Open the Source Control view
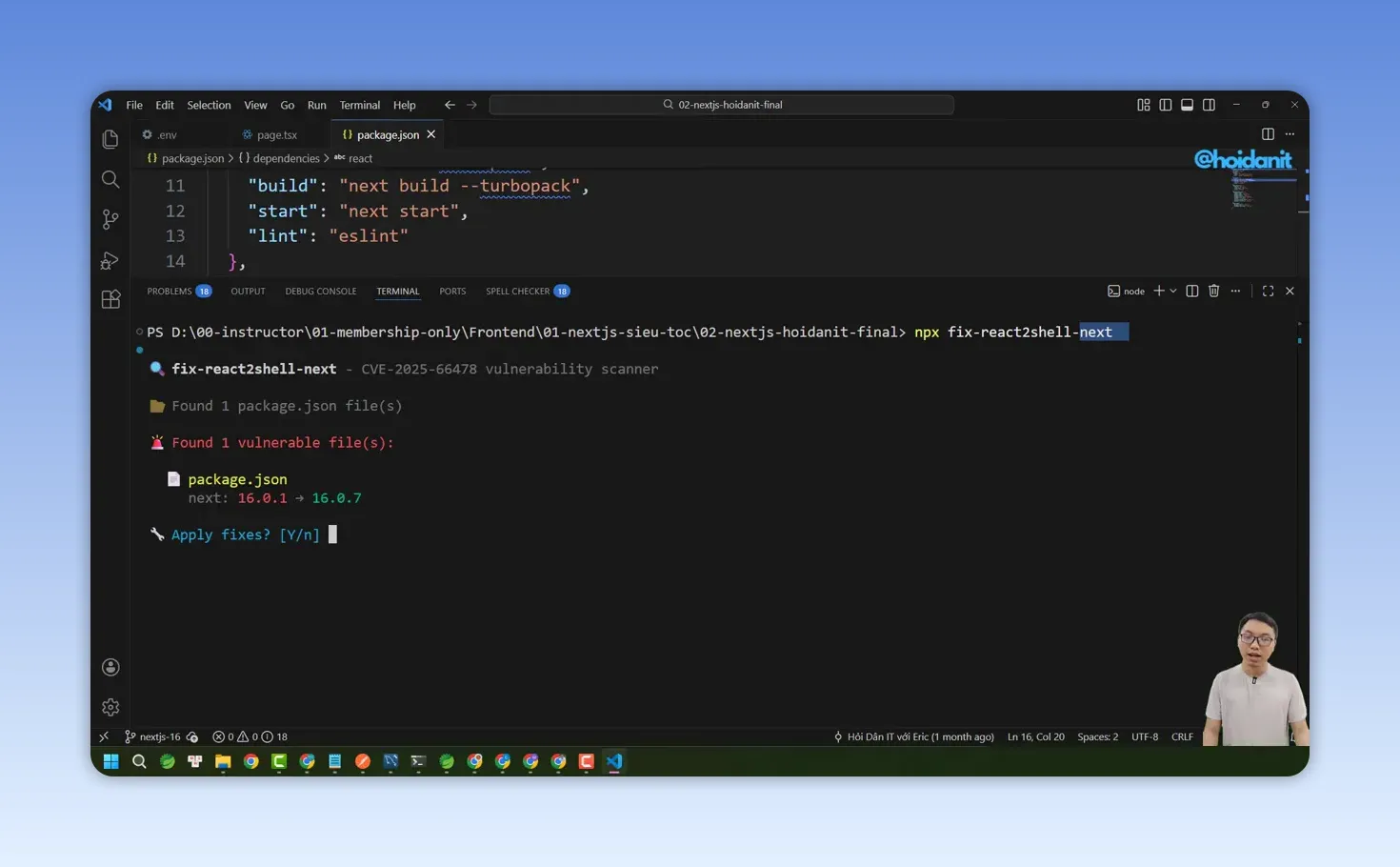The height and width of the screenshot is (867, 1400). coord(110,219)
